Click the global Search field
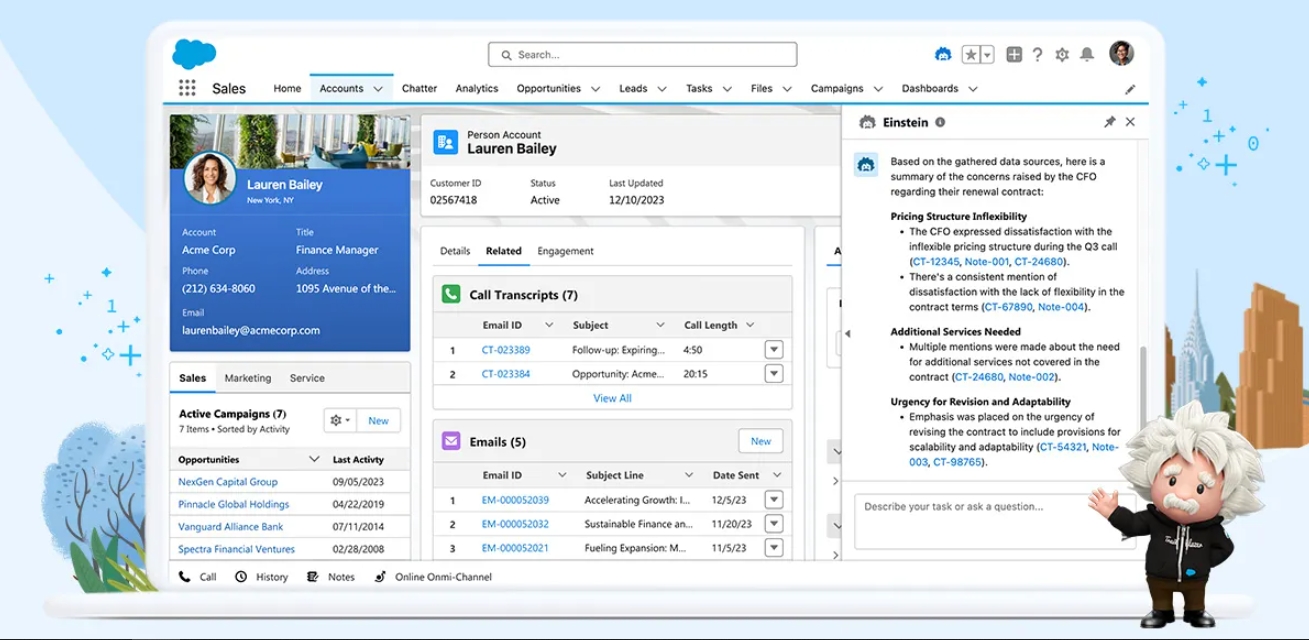Image resolution: width=1309 pixels, height=640 pixels. (642, 54)
